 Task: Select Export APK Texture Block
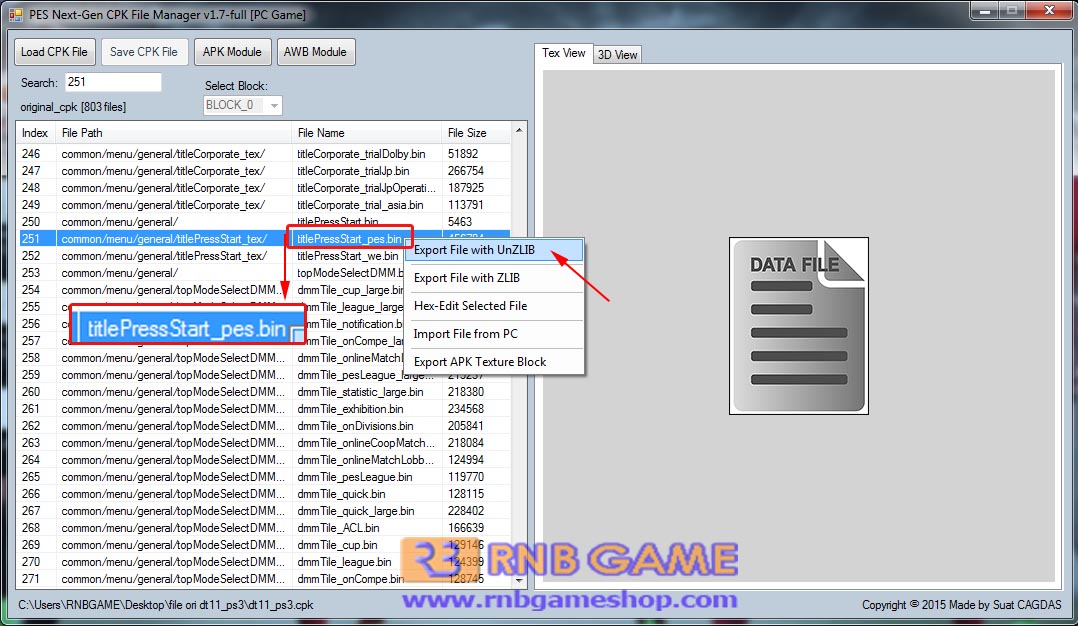click(494, 361)
